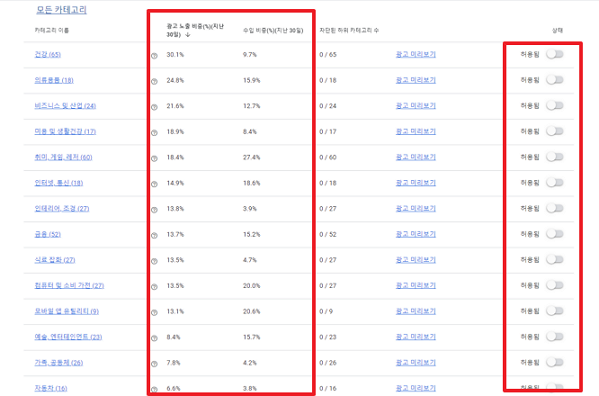The height and width of the screenshot is (396, 599).
Task: Open the 금융 (52) category link
Action: pyautogui.click(x=48, y=234)
